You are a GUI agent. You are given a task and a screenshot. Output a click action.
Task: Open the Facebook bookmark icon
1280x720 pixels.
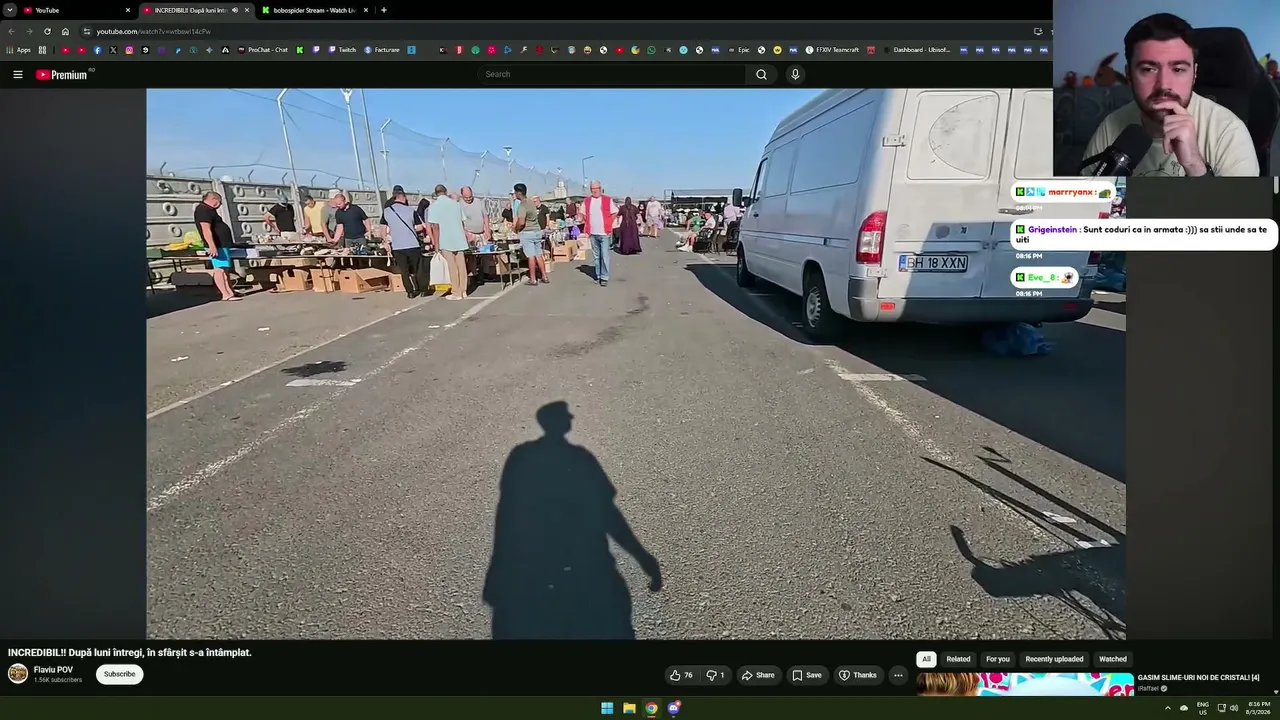[x=97, y=50]
